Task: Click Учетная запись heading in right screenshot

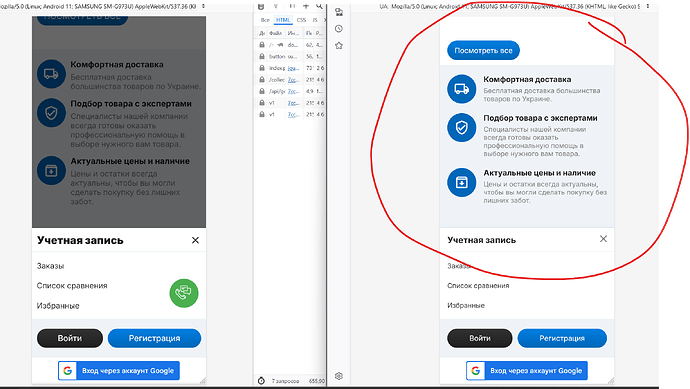Action: click(x=481, y=240)
